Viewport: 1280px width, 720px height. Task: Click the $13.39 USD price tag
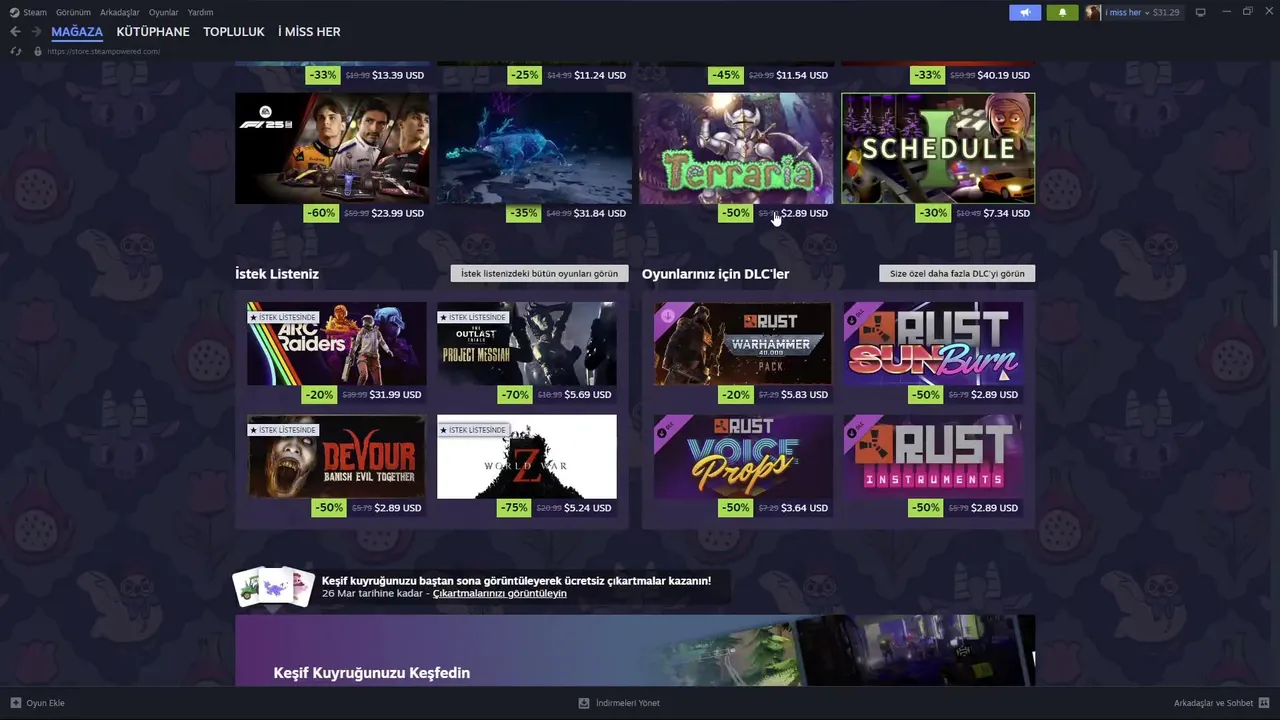398,75
